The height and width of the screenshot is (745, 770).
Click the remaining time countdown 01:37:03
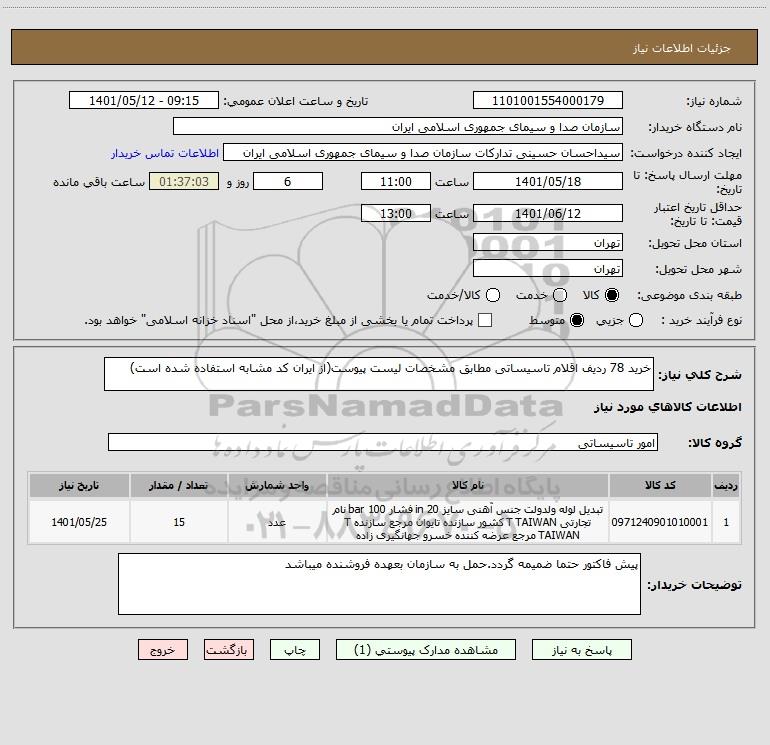click(x=184, y=181)
